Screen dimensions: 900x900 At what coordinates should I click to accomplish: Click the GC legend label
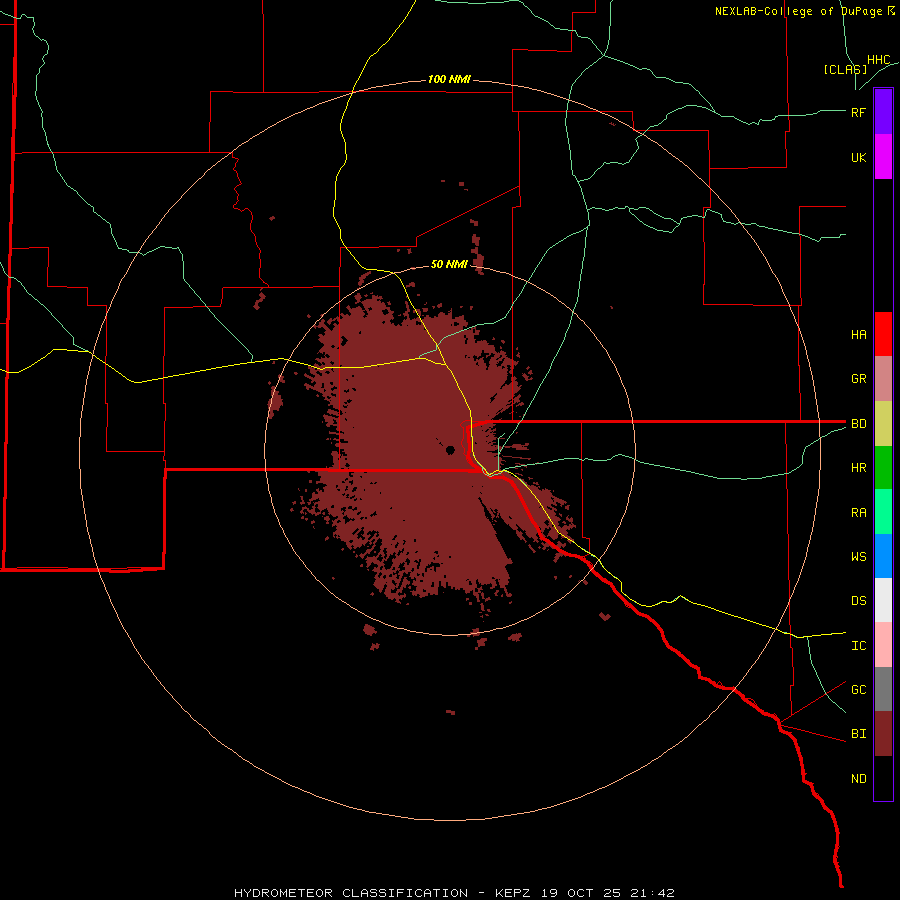(x=858, y=690)
